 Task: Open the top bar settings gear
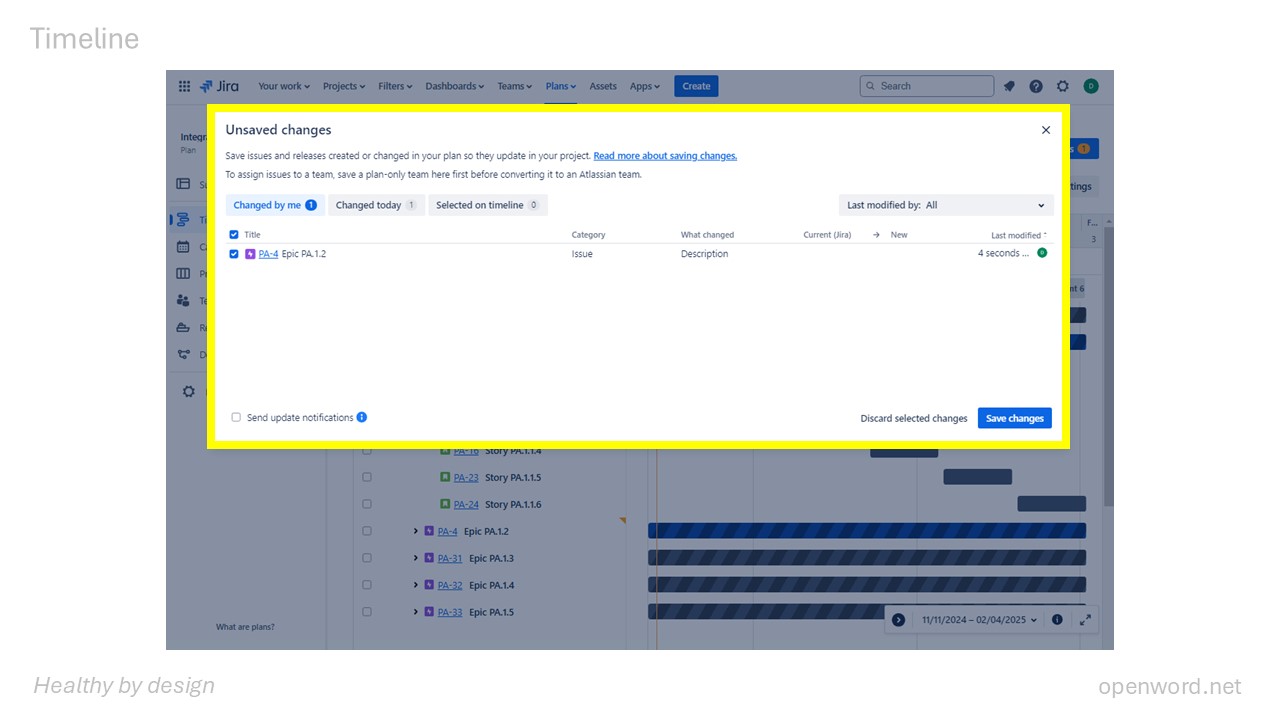pyautogui.click(x=1063, y=86)
